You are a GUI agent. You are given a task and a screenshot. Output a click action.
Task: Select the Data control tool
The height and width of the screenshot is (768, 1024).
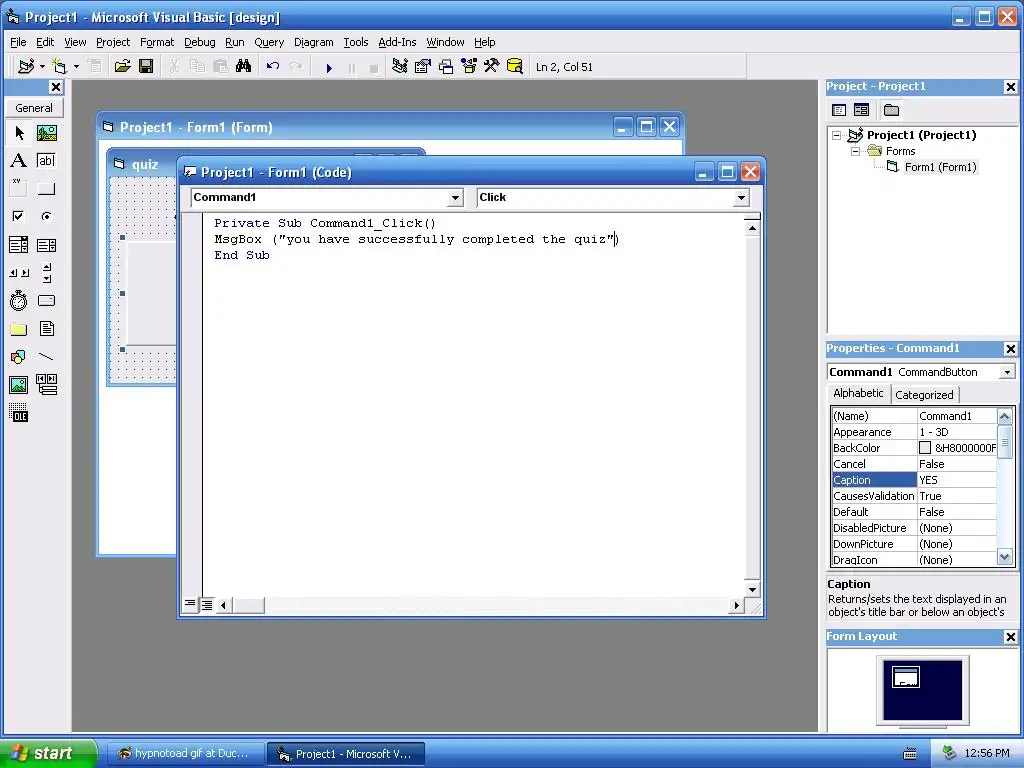[x=46, y=385]
